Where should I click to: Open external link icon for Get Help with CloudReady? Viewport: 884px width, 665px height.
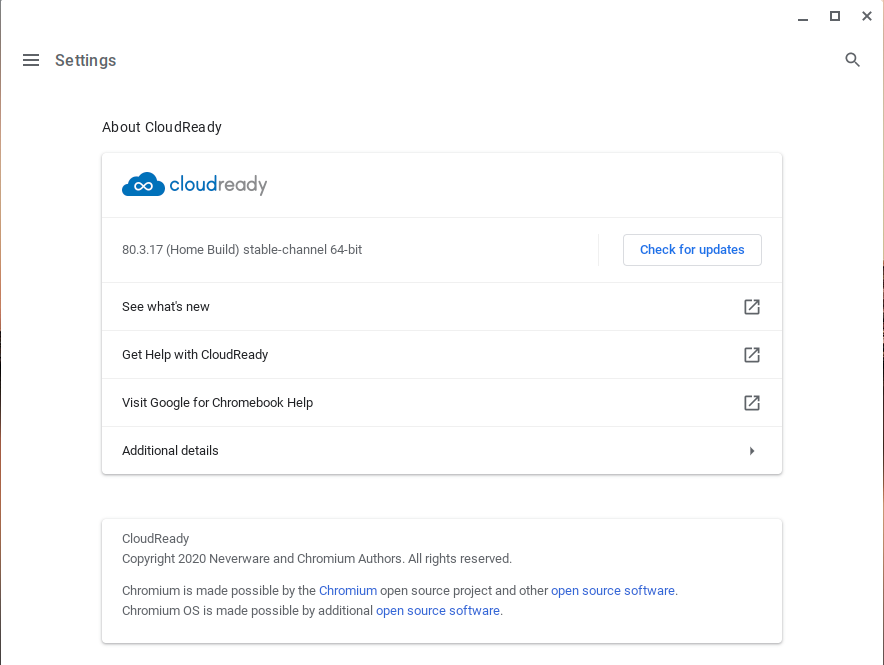752,354
